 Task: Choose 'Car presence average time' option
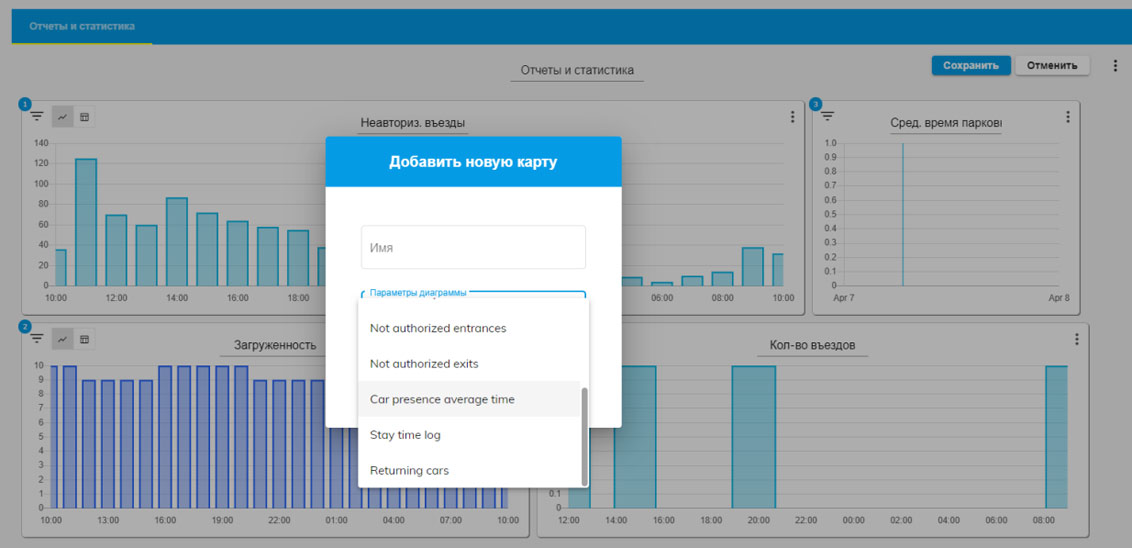coord(442,399)
